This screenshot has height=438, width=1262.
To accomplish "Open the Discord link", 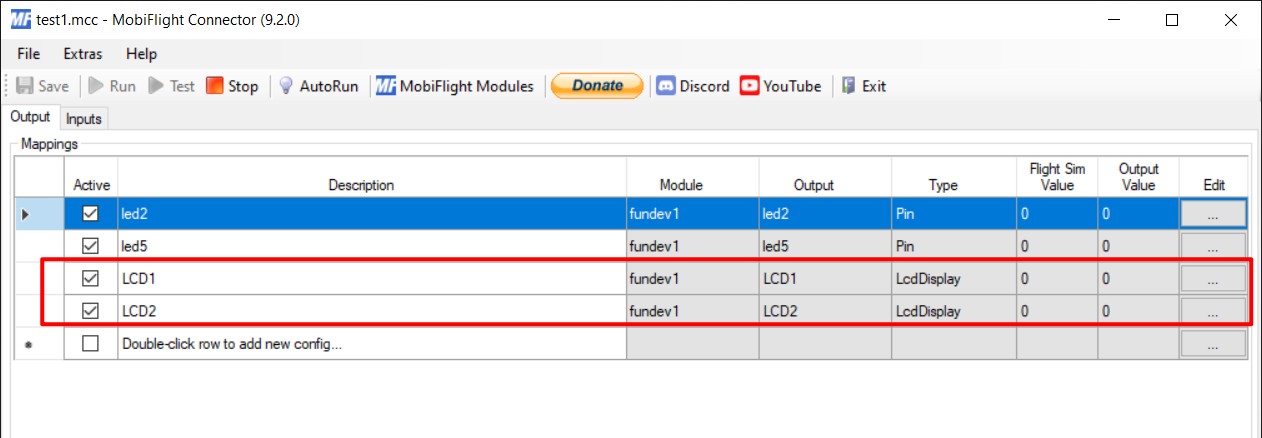I will click(693, 86).
